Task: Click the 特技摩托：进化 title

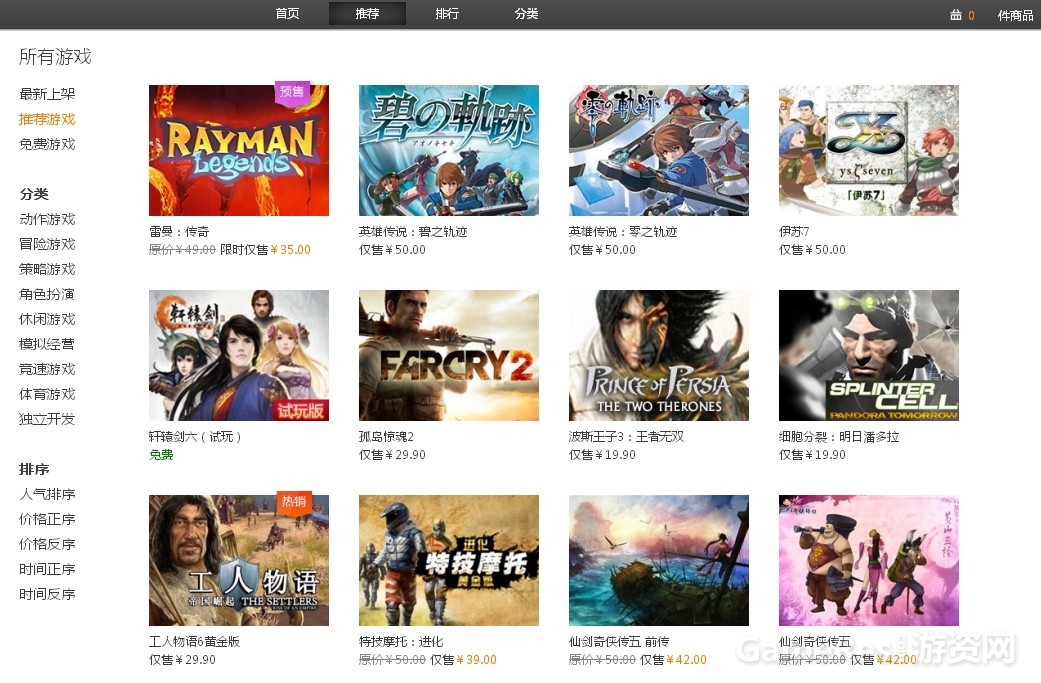Action: pyautogui.click(x=401, y=642)
